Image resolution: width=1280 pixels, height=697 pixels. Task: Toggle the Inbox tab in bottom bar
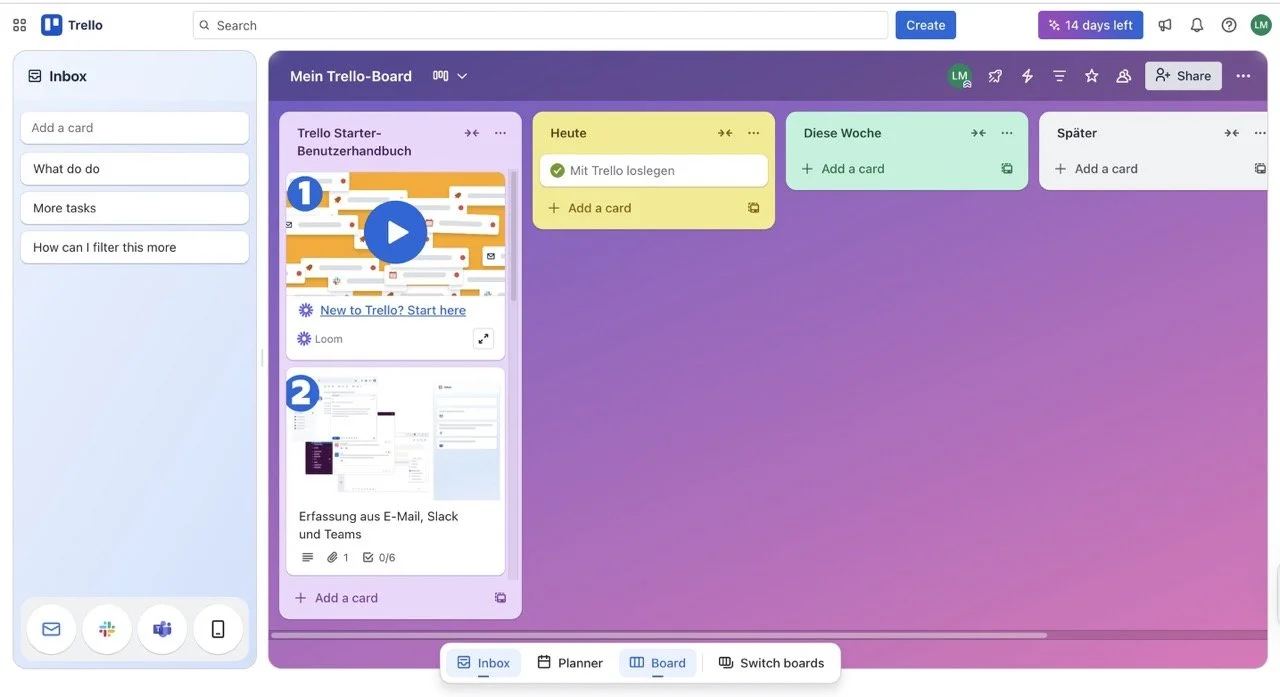(x=483, y=663)
